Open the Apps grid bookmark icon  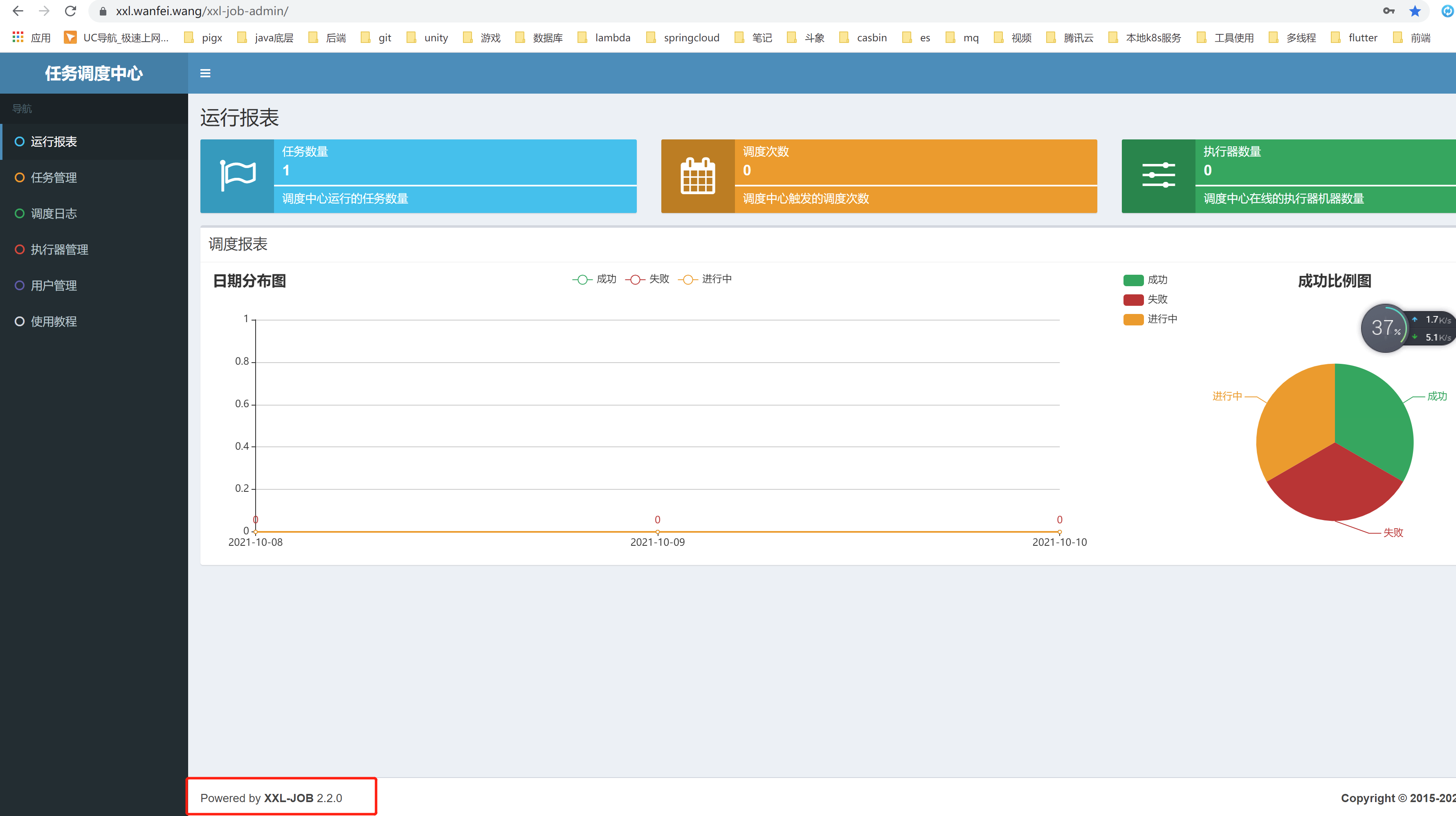point(18,37)
